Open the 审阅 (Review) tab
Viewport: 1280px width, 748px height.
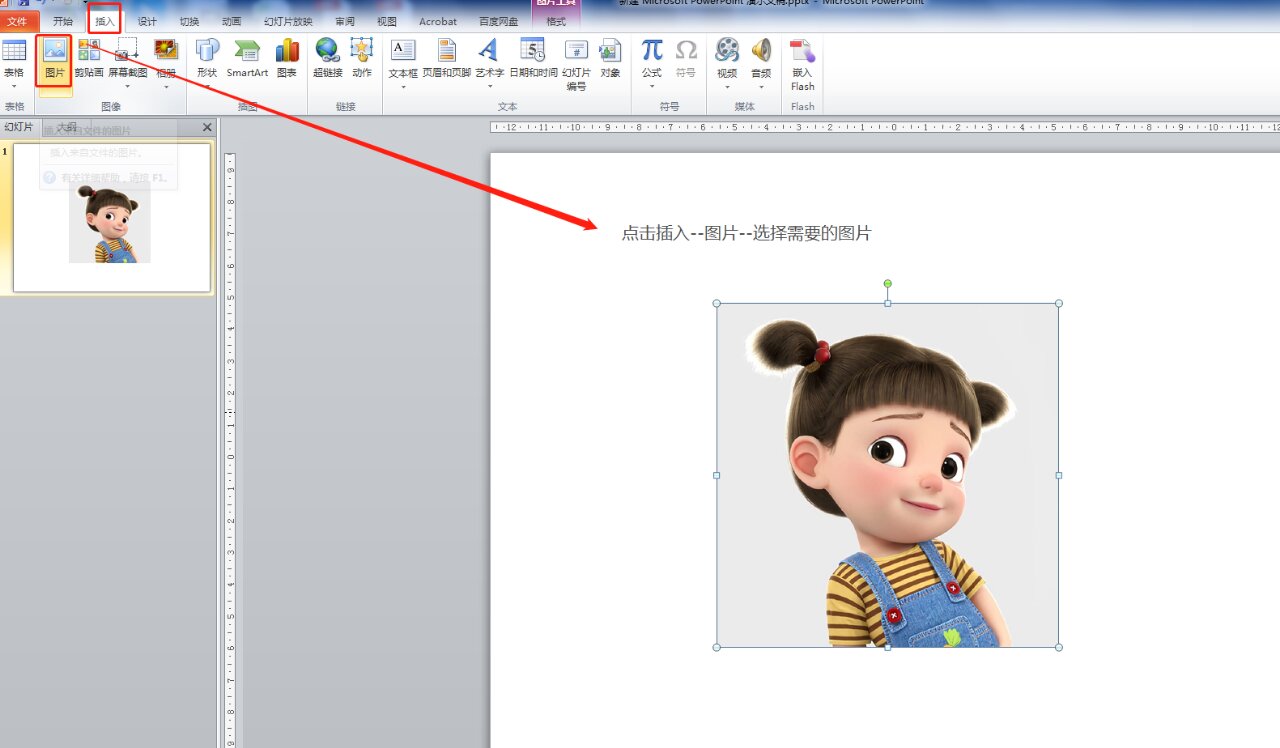pyautogui.click(x=345, y=21)
